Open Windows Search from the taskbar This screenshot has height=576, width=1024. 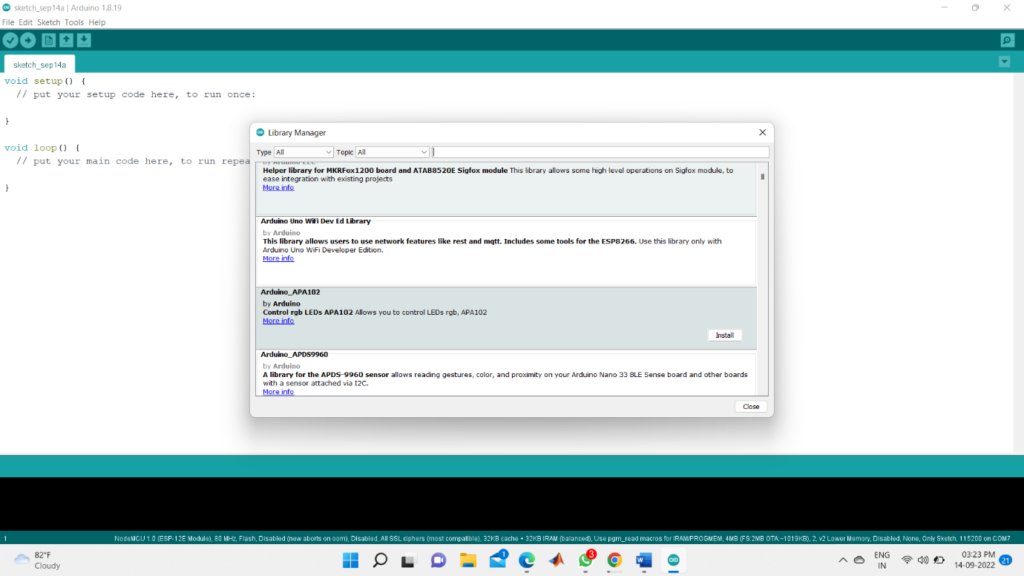(x=380, y=560)
